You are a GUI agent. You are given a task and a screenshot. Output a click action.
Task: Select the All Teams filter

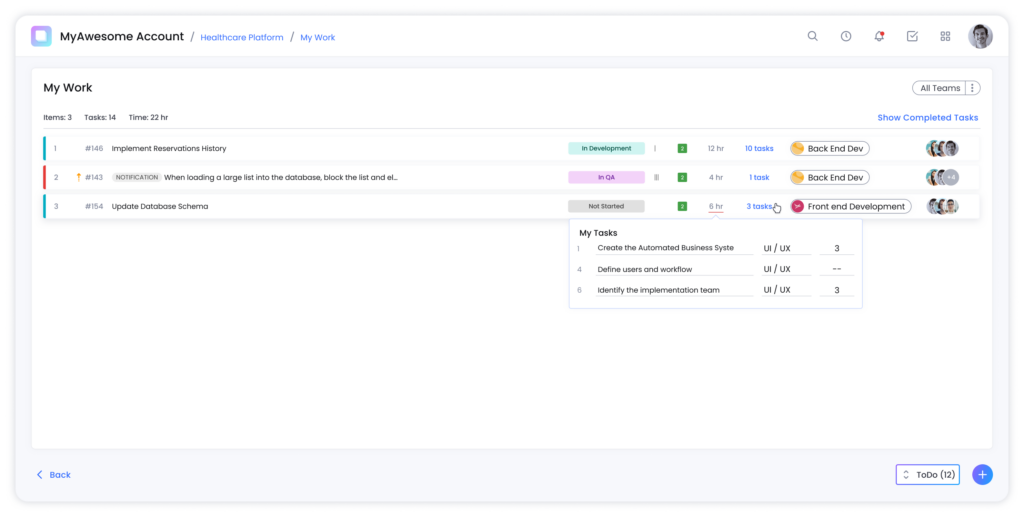coord(939,88)
